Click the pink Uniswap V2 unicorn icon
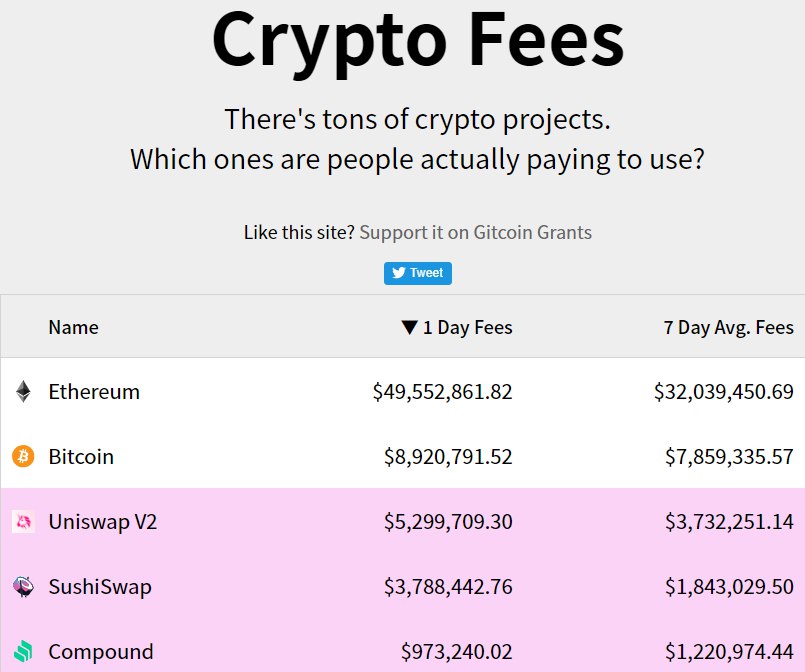Viewport: 805px width, 672px height. pos(23,522)
